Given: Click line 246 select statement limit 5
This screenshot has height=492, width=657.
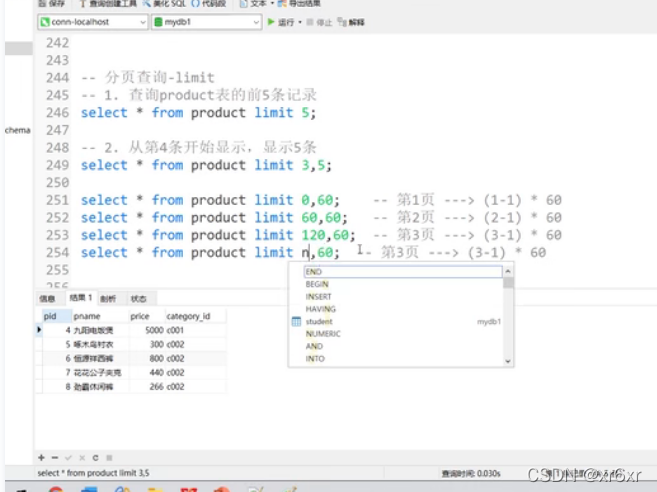Looking at the screenshot, I should [198, 113].
